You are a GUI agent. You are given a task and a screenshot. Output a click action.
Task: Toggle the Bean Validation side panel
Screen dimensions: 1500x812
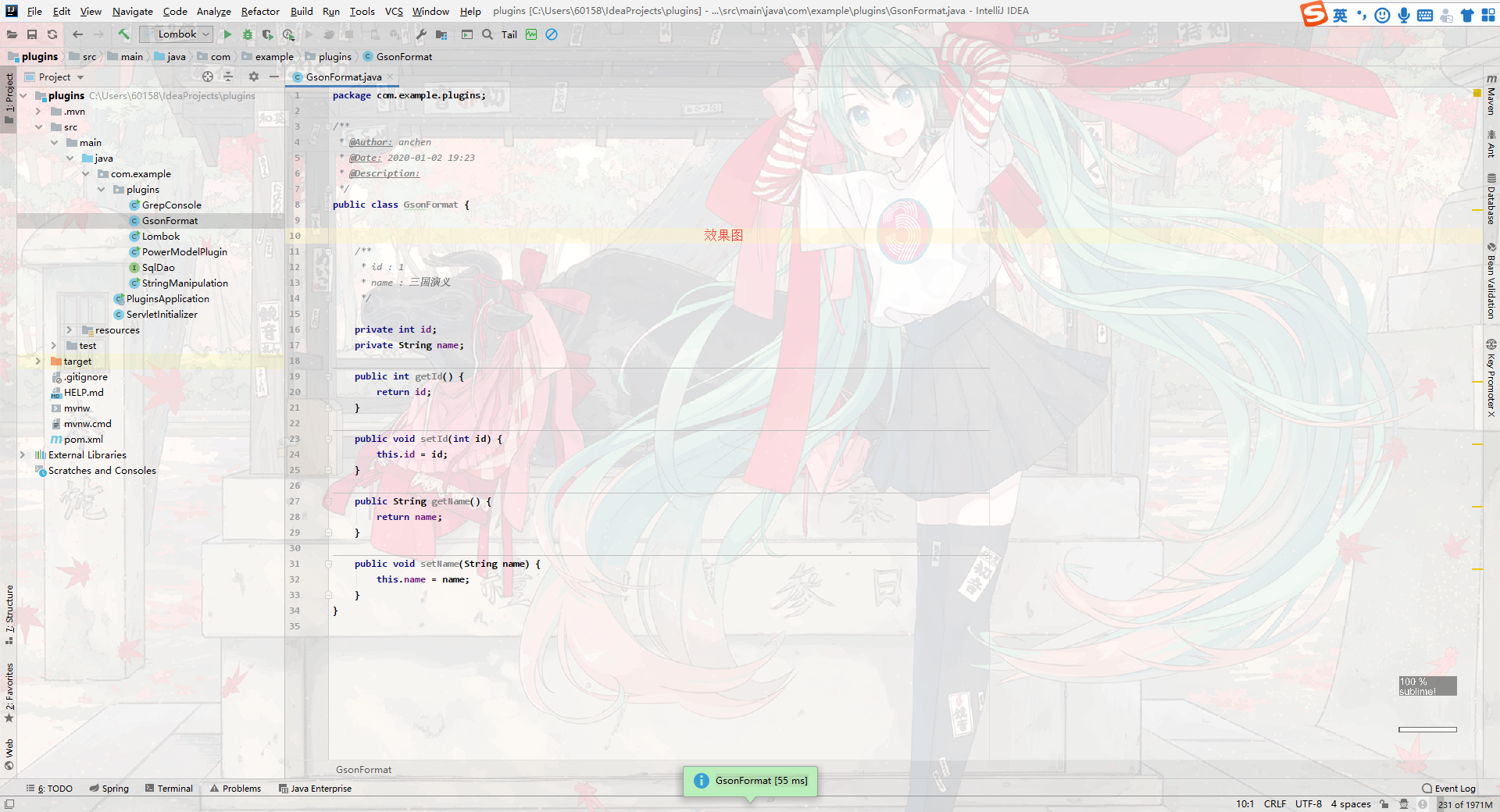coord(1491,281)
